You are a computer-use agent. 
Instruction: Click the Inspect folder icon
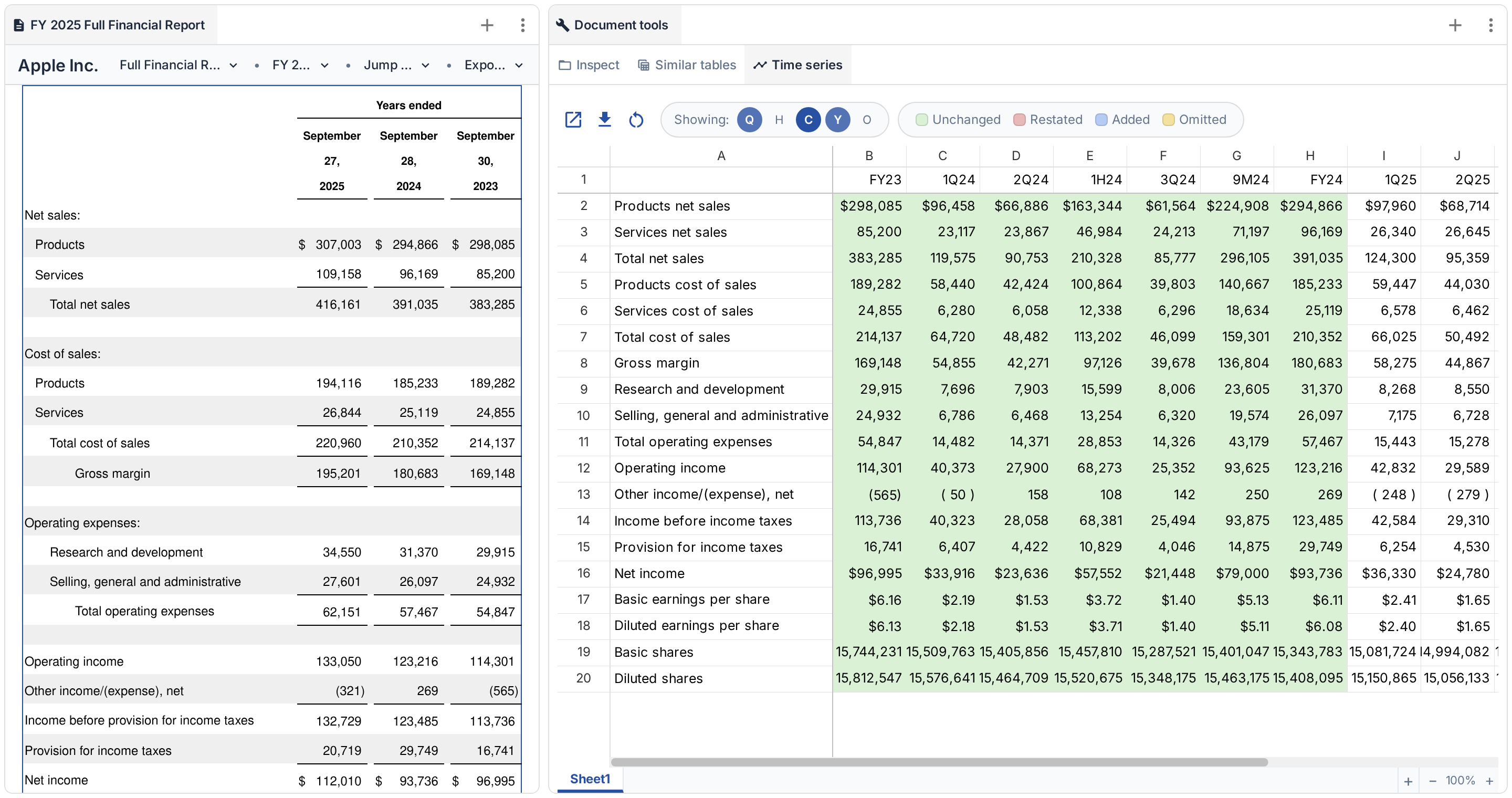click(565, 65)
